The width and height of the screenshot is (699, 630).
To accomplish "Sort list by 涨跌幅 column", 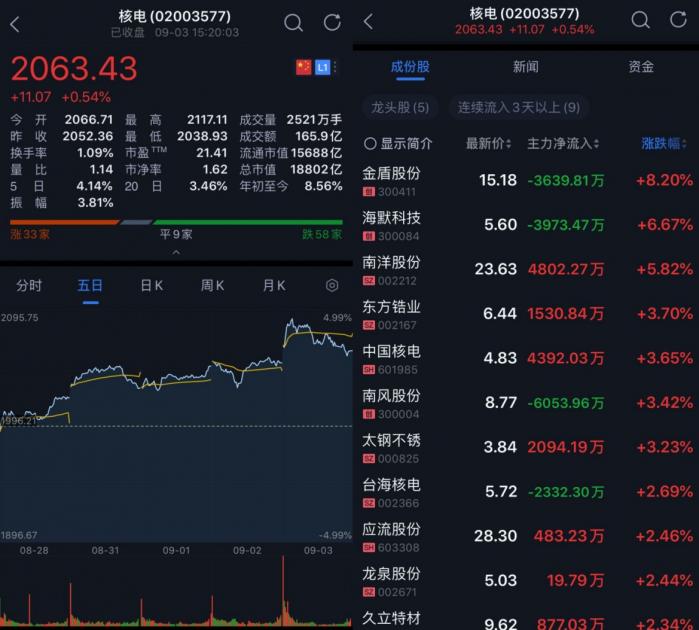I will click(665, 143).
